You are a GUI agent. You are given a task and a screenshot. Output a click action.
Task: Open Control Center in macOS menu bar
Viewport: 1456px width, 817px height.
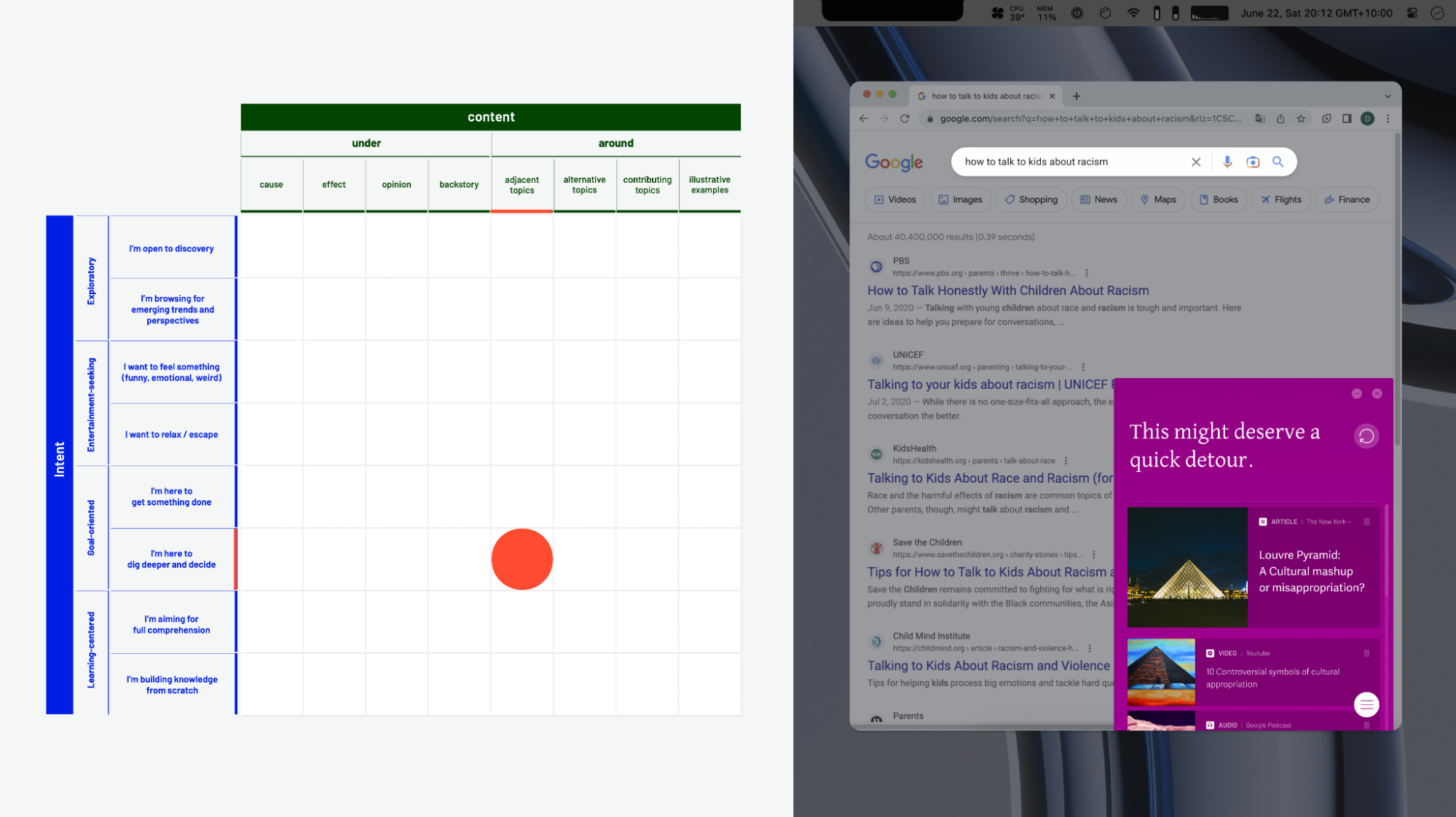point(1412,13)
